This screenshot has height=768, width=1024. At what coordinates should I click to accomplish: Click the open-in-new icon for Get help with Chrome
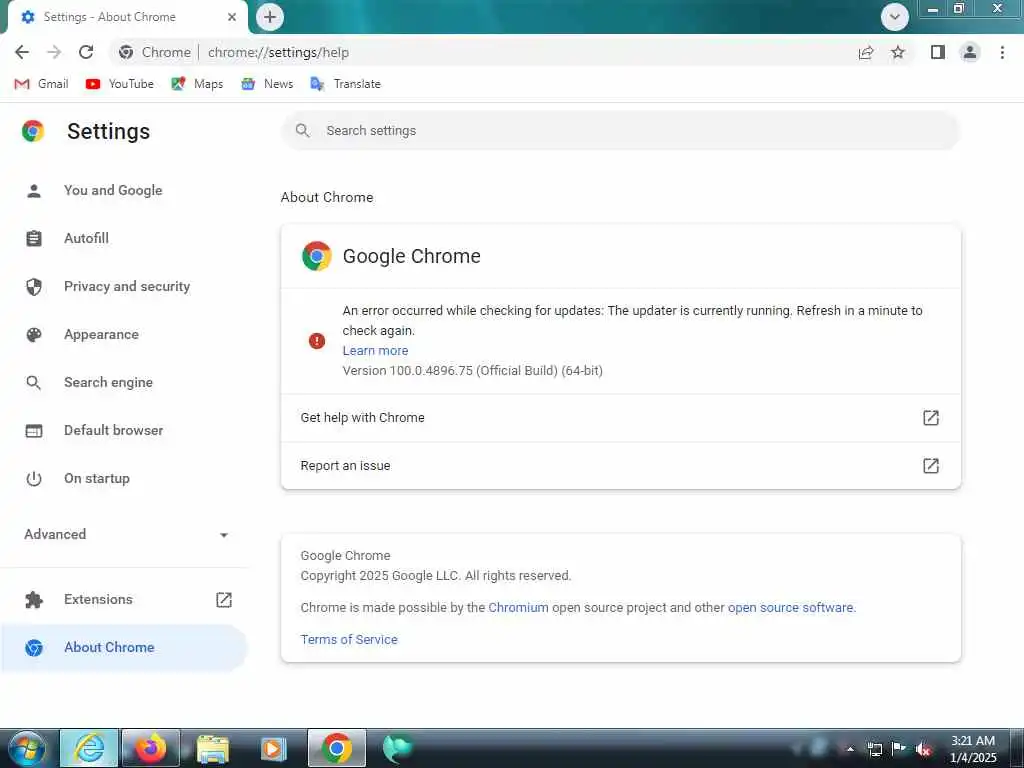pyautogui.click(x=931, y=418)
